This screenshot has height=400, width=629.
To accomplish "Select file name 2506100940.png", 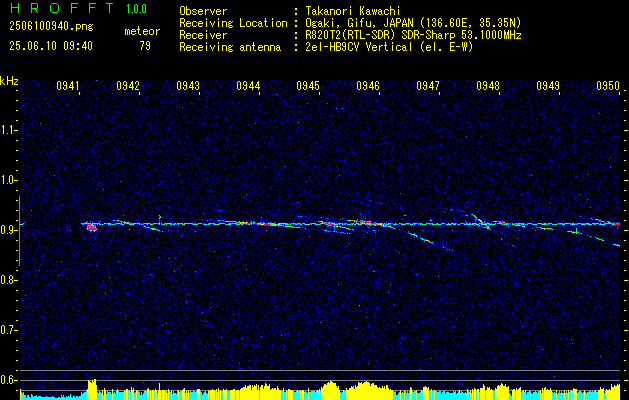I will [51, 27].
